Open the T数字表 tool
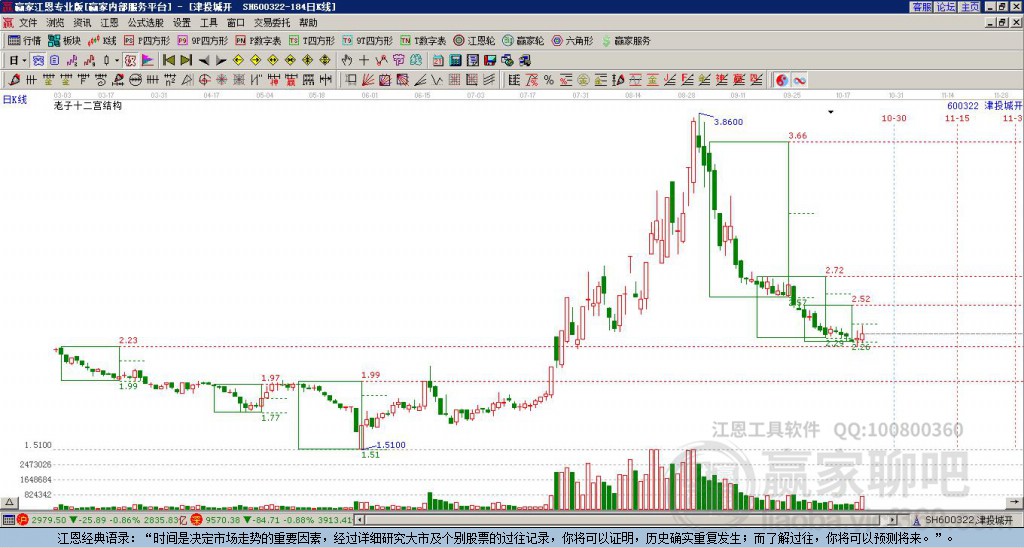 423,40
